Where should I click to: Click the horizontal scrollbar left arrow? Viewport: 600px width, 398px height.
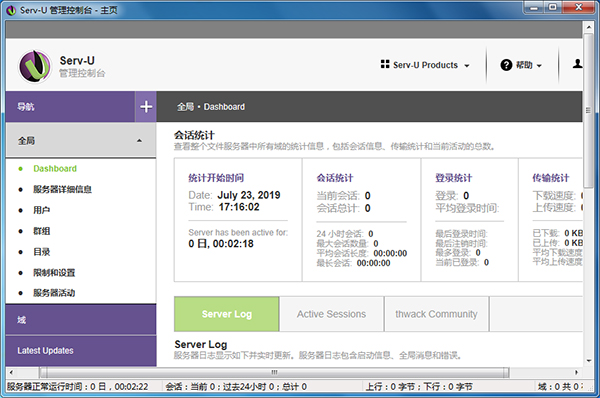click(x=11, y=372)
